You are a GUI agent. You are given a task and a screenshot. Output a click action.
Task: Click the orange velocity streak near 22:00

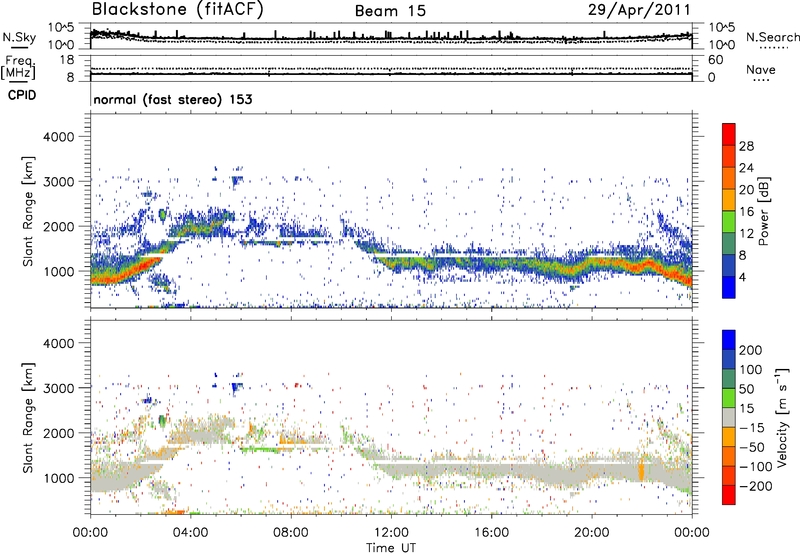[641, 470]
